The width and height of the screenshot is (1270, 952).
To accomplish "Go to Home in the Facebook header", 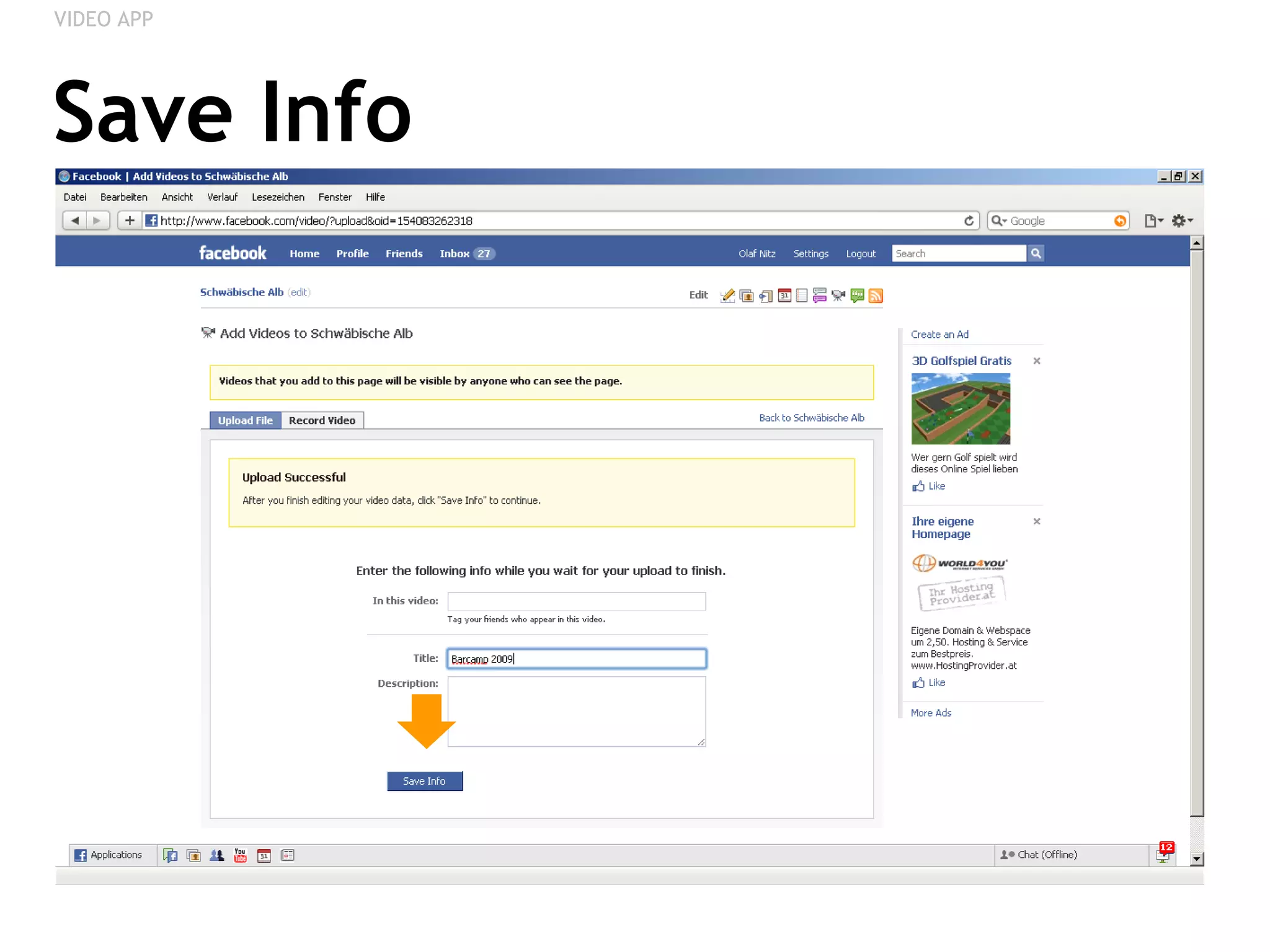I will click(304, 253).
